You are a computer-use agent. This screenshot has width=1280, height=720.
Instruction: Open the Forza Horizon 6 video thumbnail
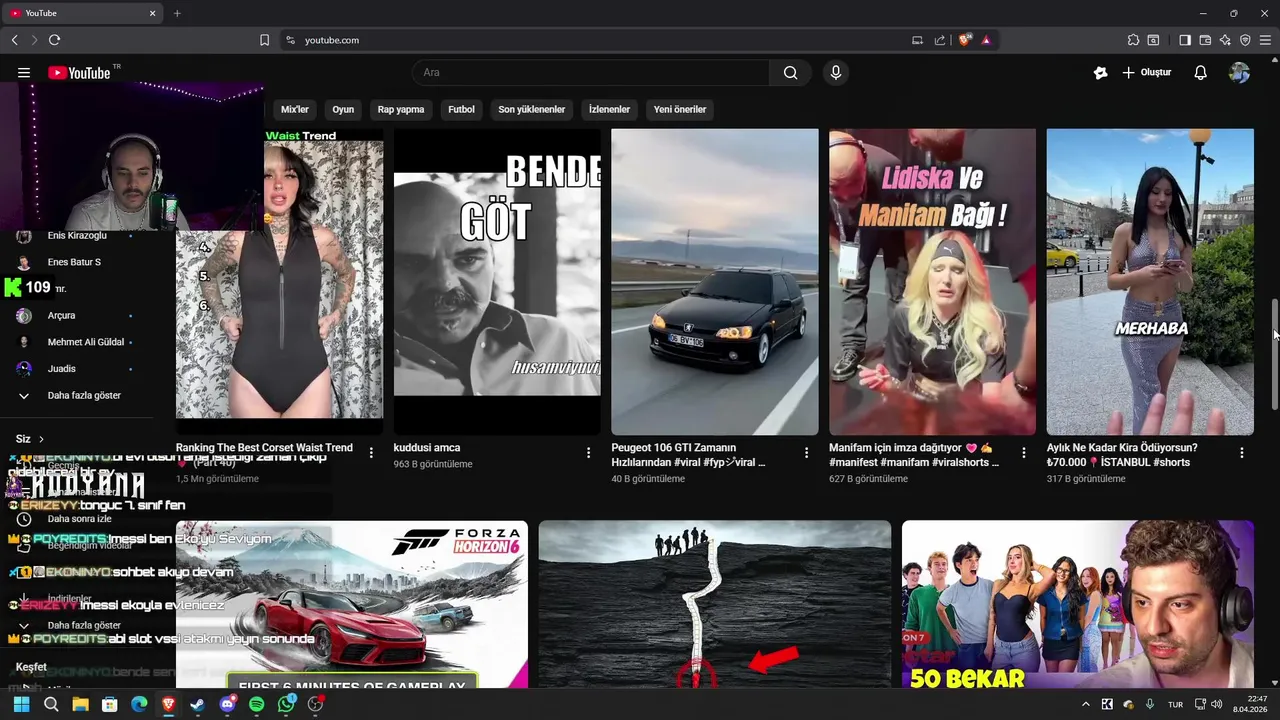[352, 604]
